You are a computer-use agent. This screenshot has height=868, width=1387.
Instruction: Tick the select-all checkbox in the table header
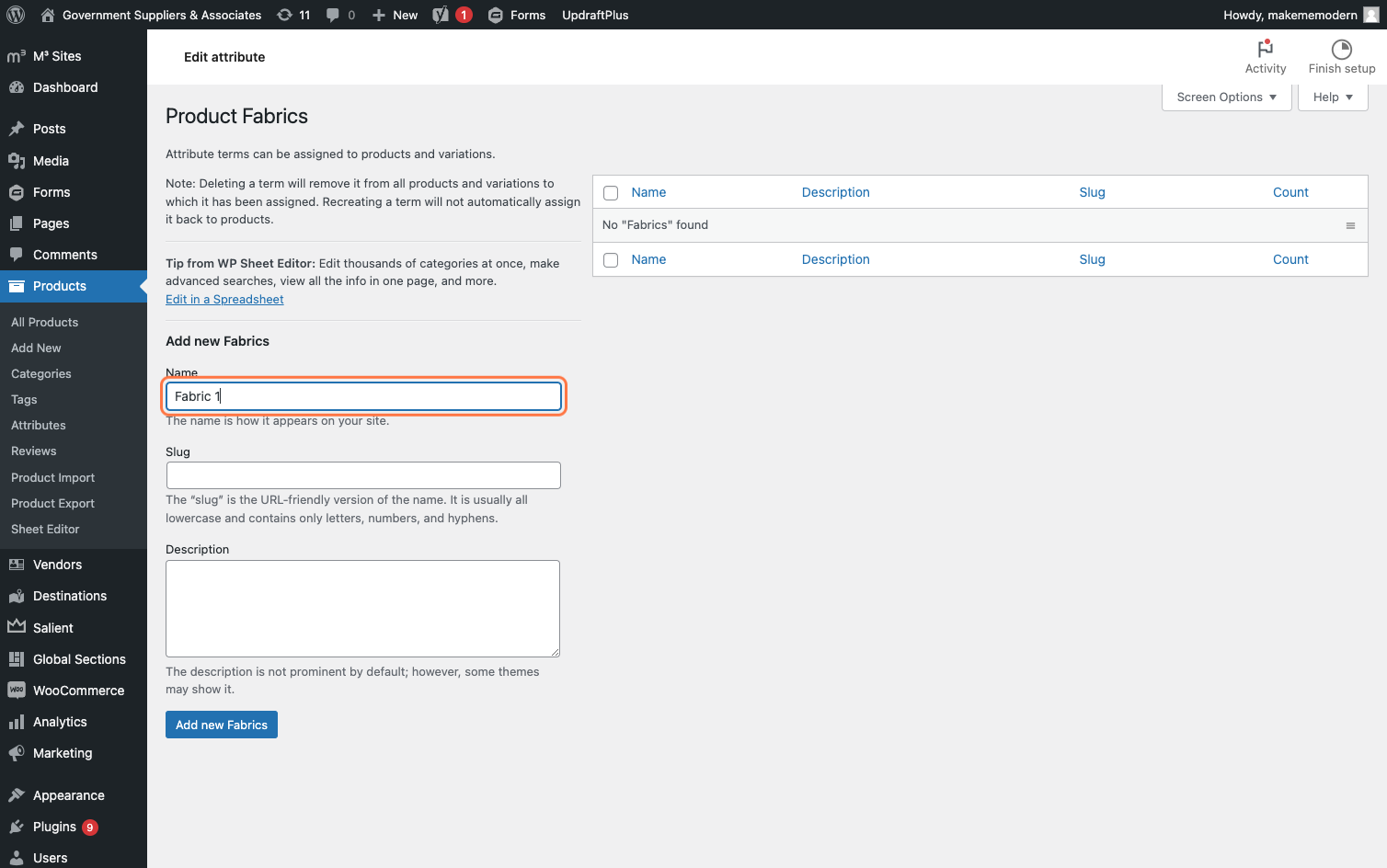tap(611, 193)
